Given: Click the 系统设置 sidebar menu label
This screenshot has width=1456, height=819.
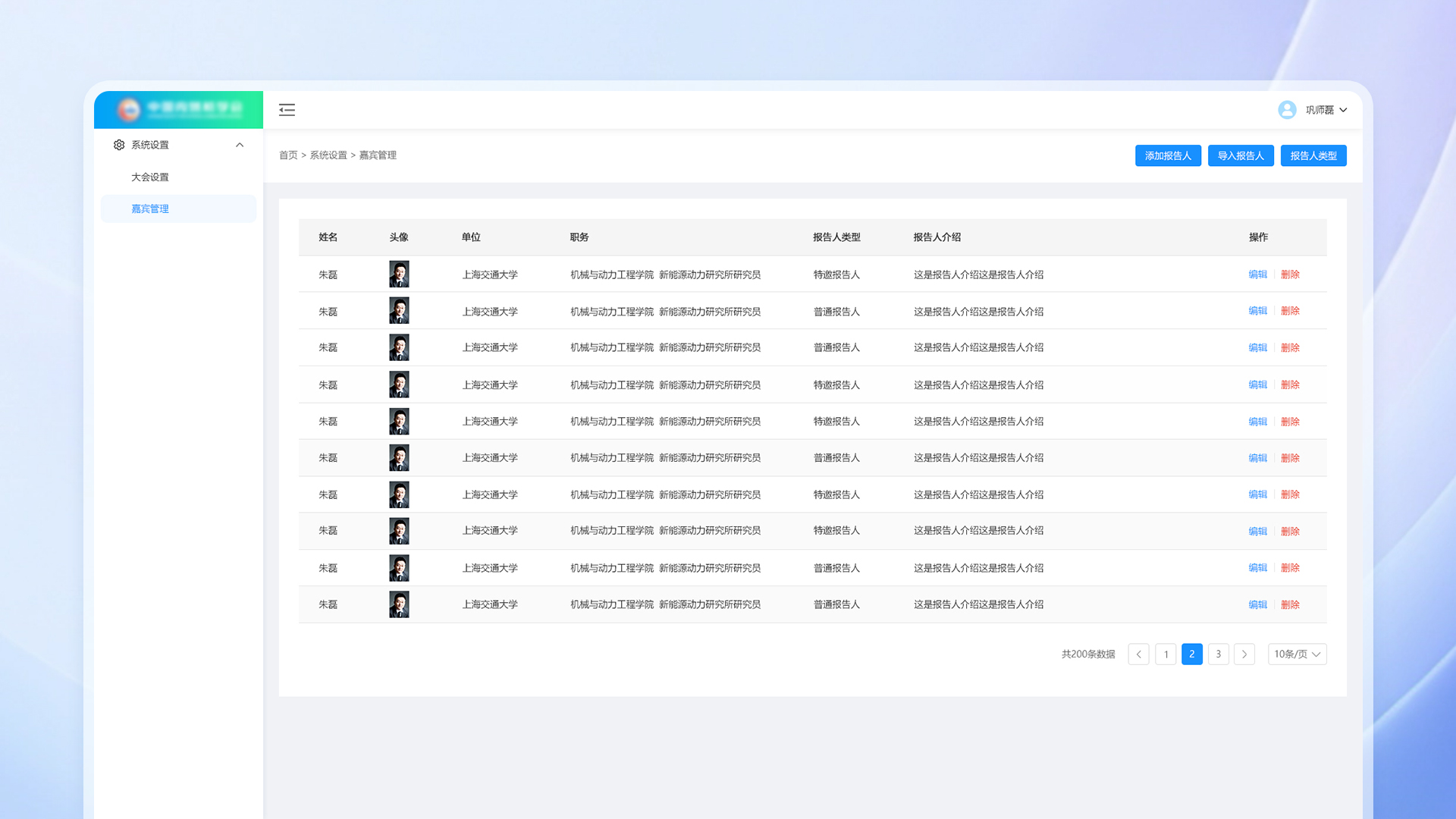Looking at the screenshot, I should point(150,145).
